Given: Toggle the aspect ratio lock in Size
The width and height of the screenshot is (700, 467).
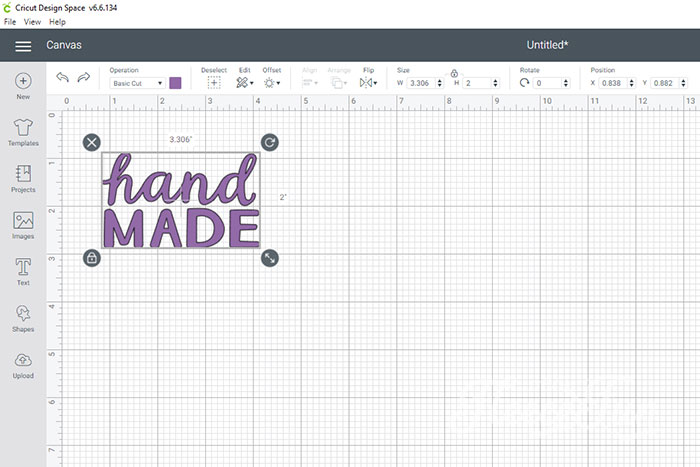Looking at the screenshot, I should coord(454,73).
